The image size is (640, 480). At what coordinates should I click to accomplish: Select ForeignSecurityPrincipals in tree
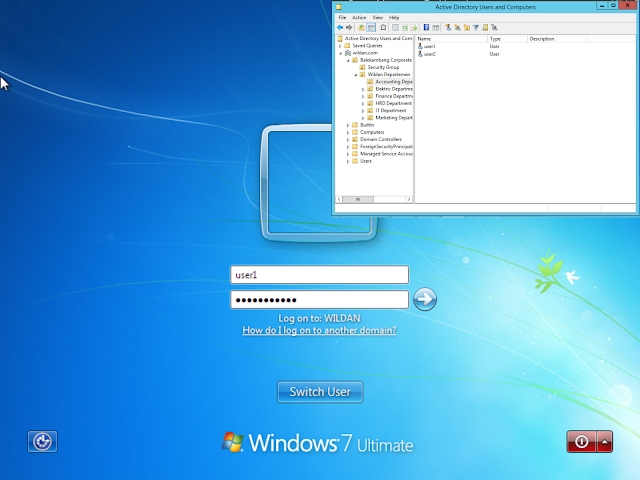[386, 147]
